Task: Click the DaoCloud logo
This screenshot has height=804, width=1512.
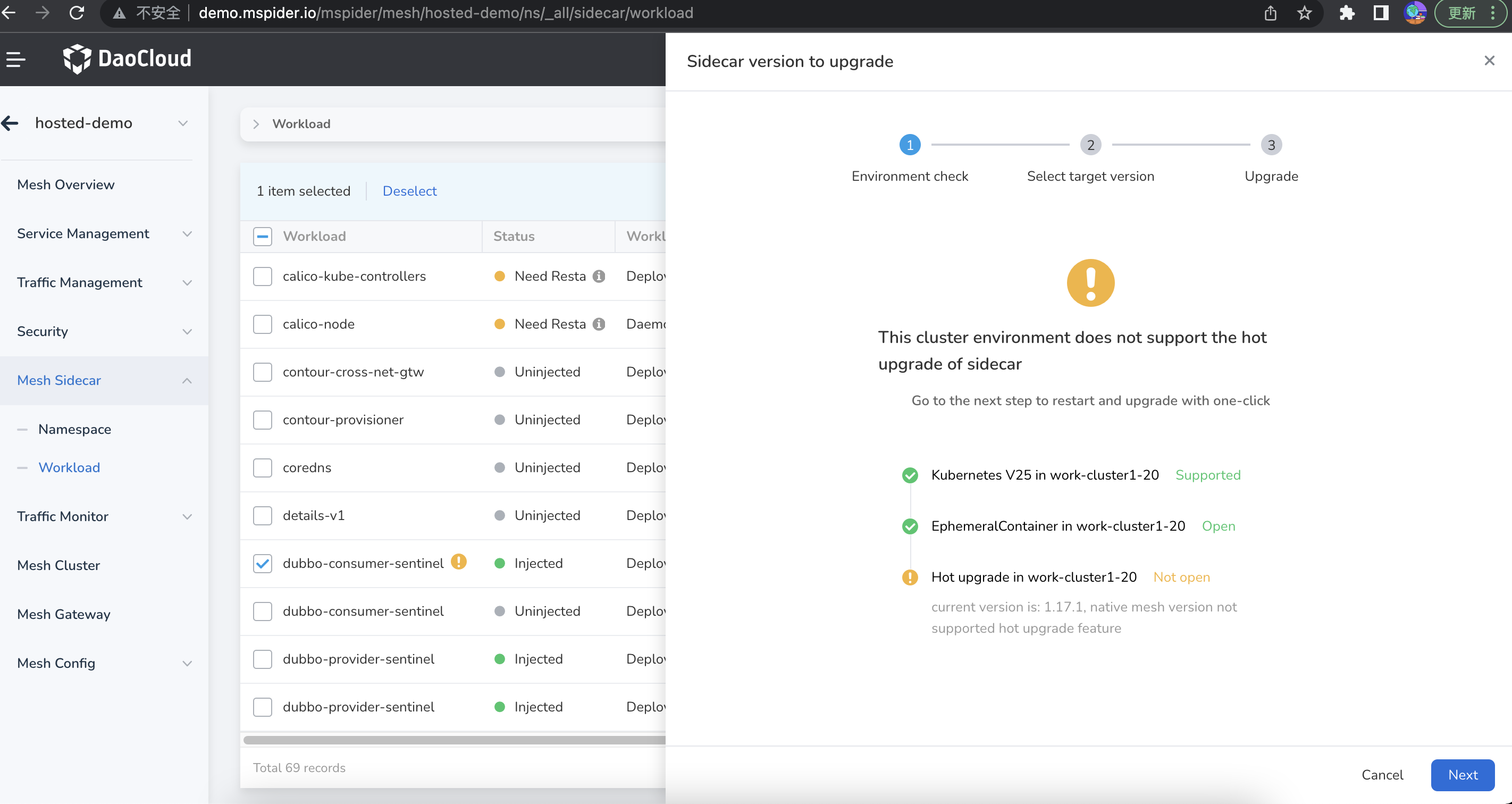Action: pyautogui.click(x=128, y=58)
